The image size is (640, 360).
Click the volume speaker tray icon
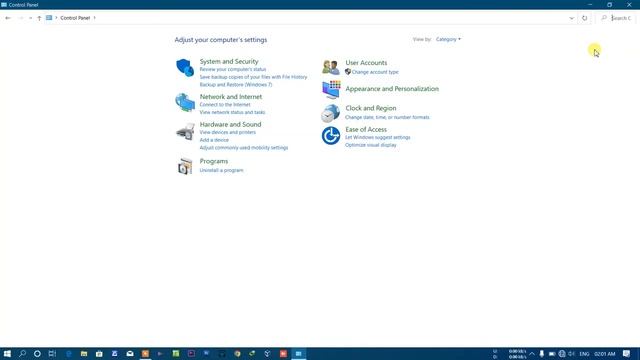click(x=571, y=353)
